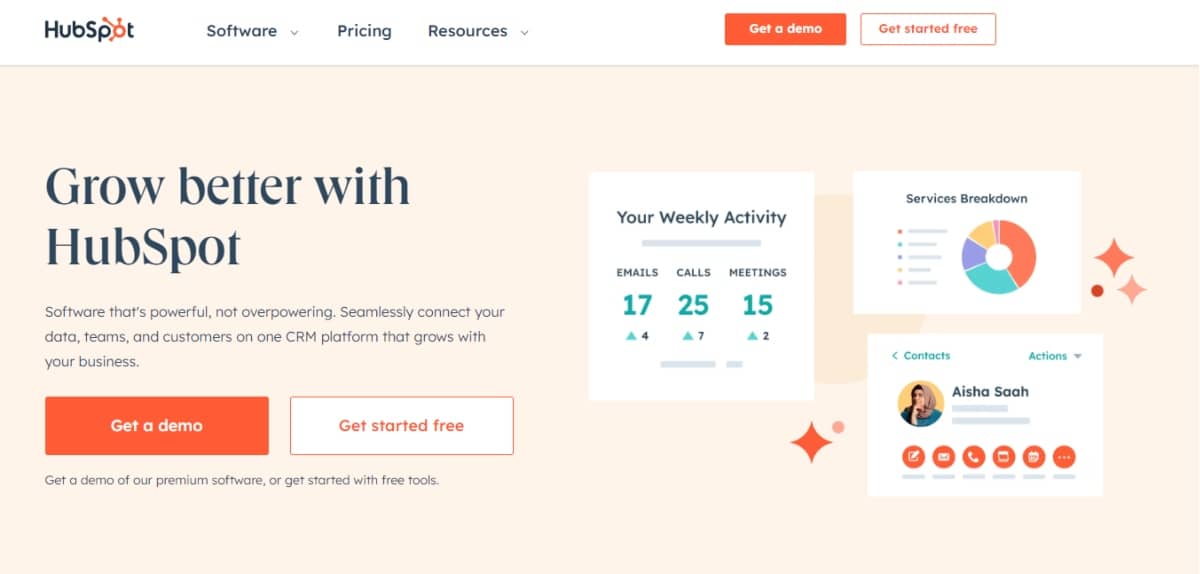Click the task window icon in contact card
This screenshot has height=574, width=1200.
[1003, 457]
